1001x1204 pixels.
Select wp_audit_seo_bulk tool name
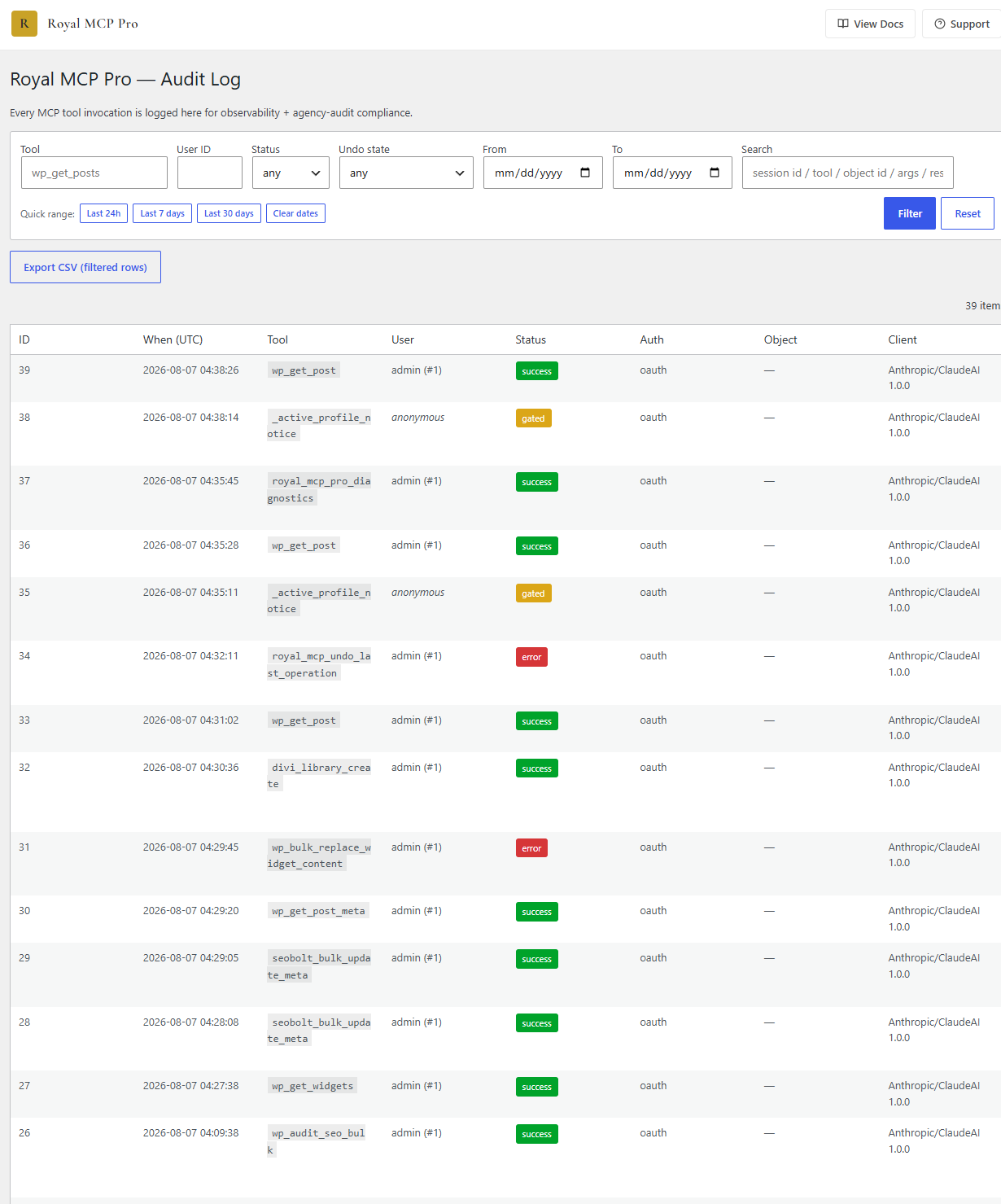coord(317,1141)
